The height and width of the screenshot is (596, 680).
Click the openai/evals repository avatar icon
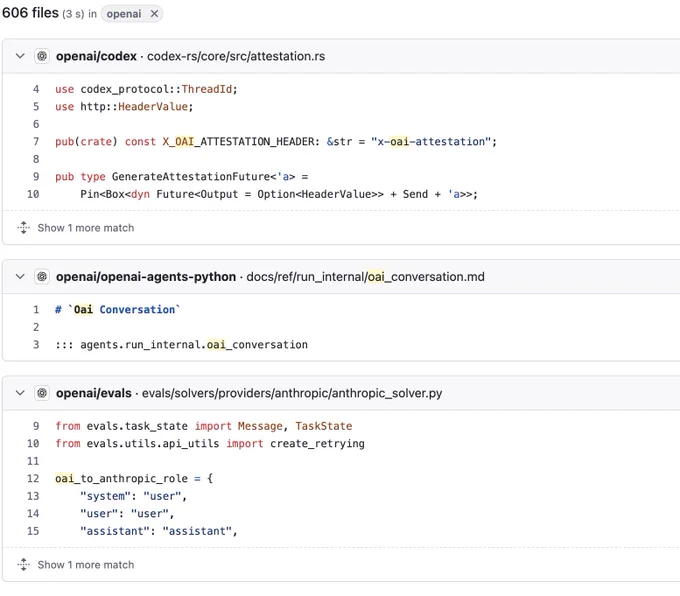[42, 393]
